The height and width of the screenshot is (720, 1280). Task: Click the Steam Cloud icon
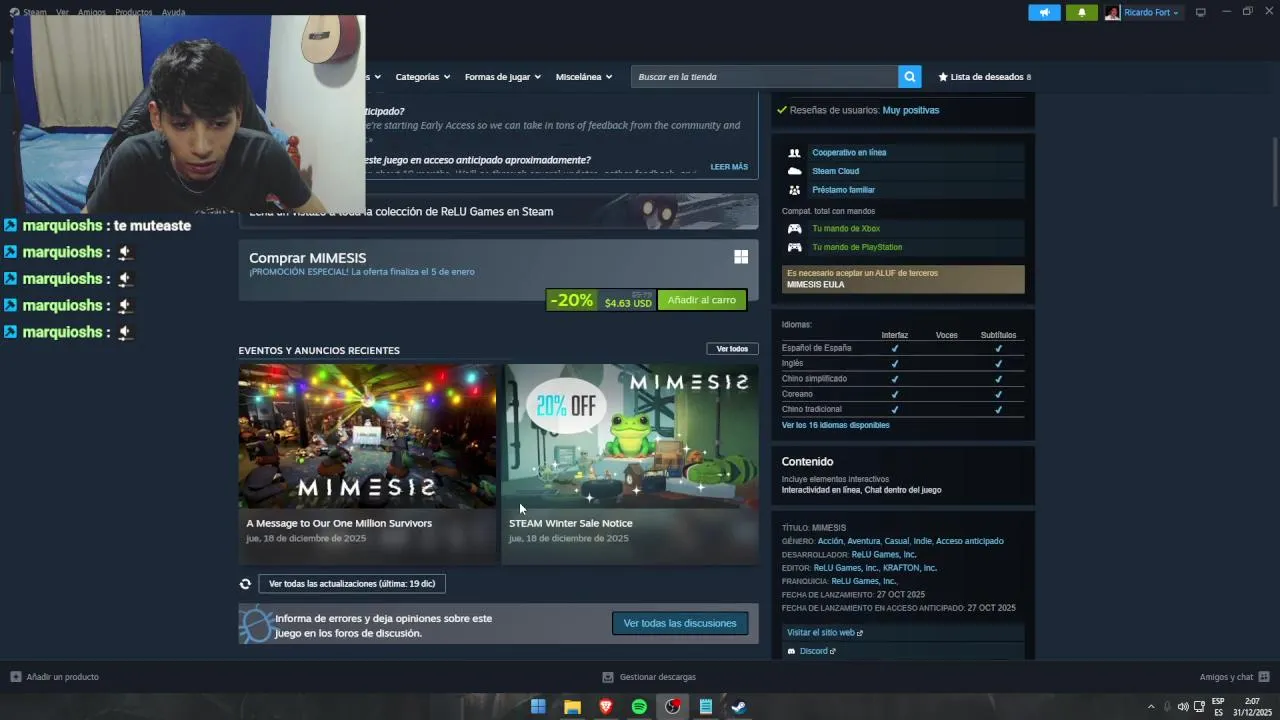pos(794,171)
